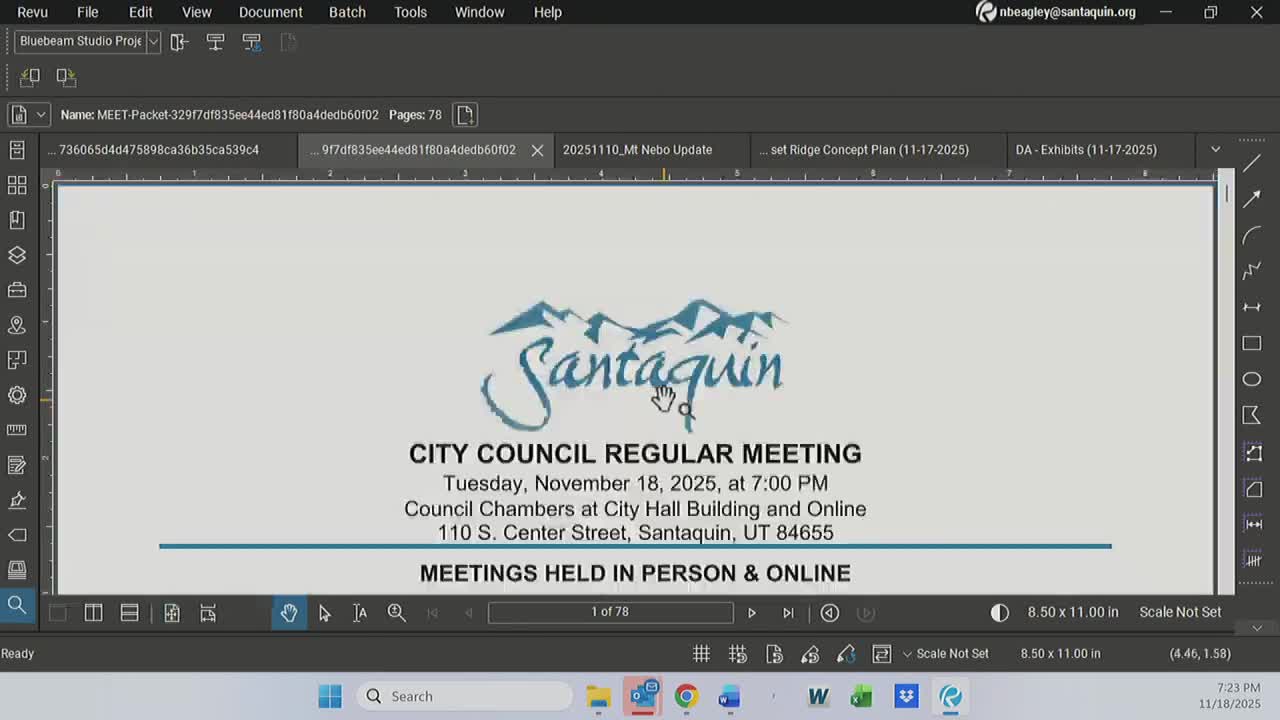Screen dimensions: 1280x720
Task: Go back to the previous view
Action: pos(830,612)
